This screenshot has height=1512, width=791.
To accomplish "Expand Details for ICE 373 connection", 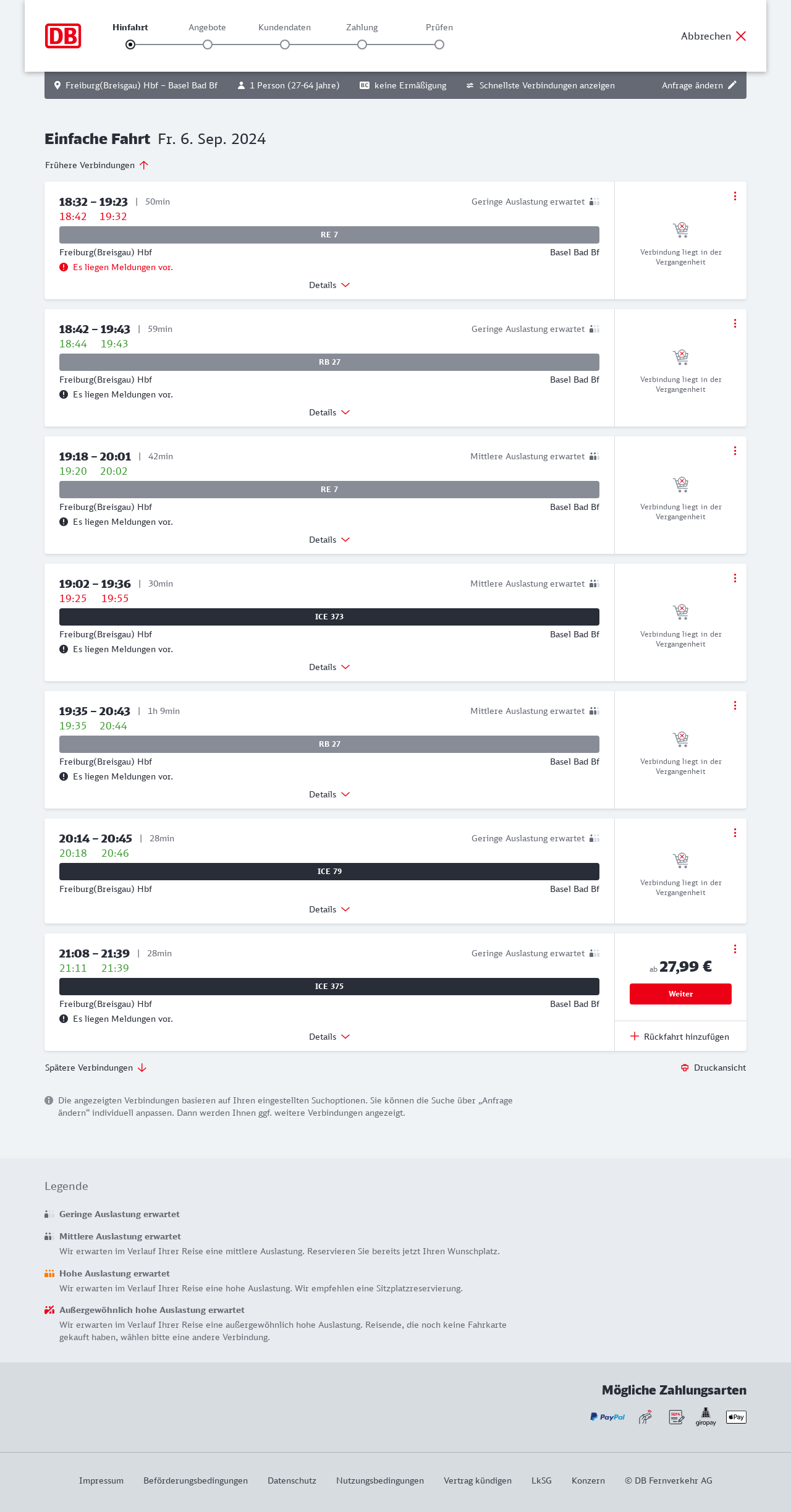I will (x=329, y=667).
